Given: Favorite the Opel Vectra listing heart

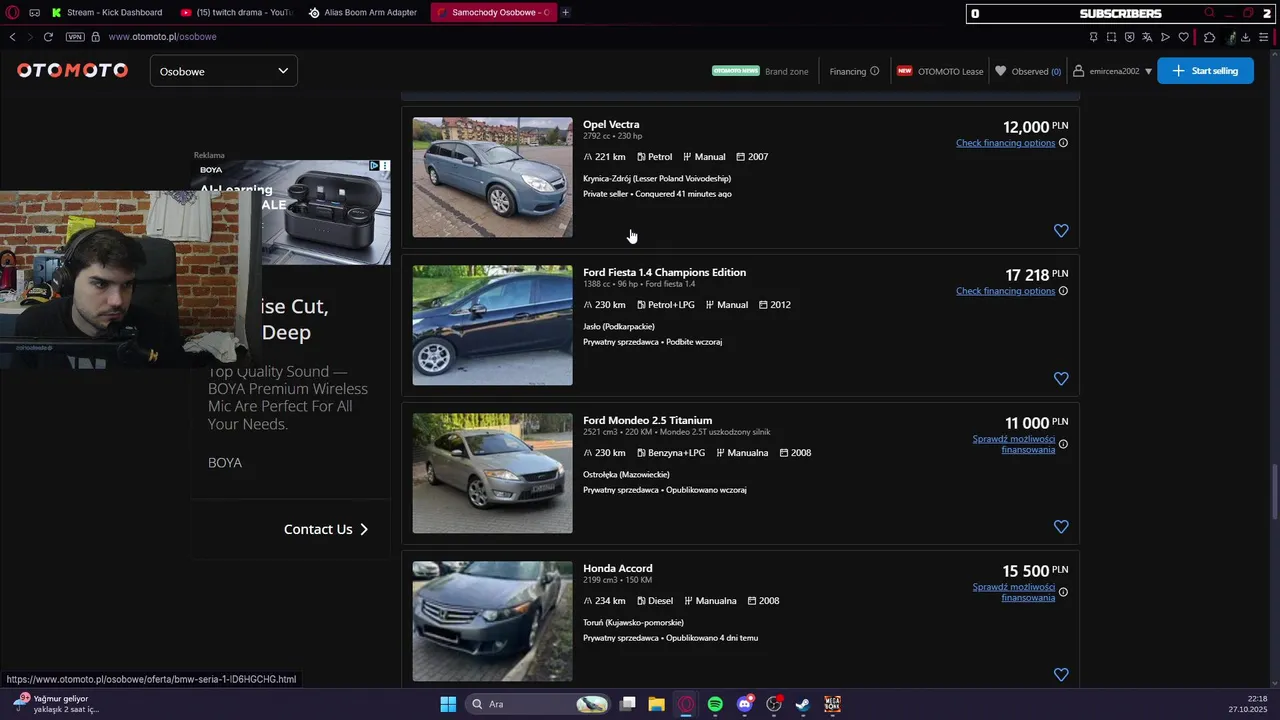Looking at the screenshot, I should 1061,231.
